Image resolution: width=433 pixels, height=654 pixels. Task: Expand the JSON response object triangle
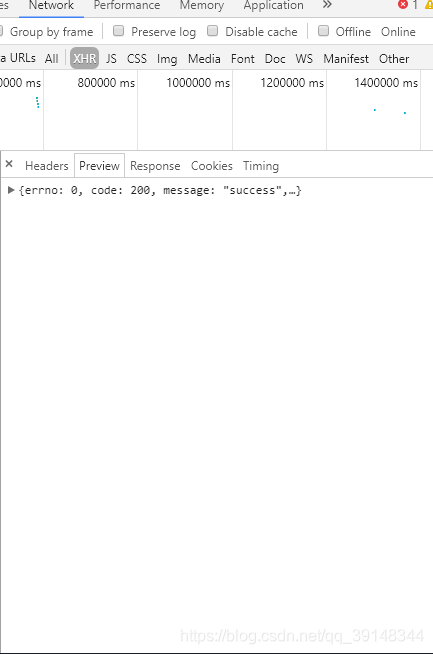[x=11, y=190]
